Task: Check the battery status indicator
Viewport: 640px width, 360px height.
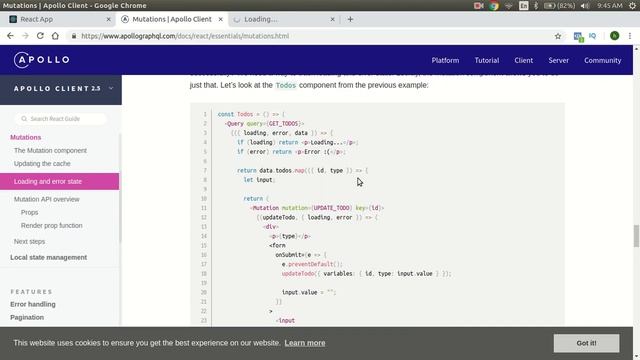Action: pyautogui.click(x=560, y=6)
